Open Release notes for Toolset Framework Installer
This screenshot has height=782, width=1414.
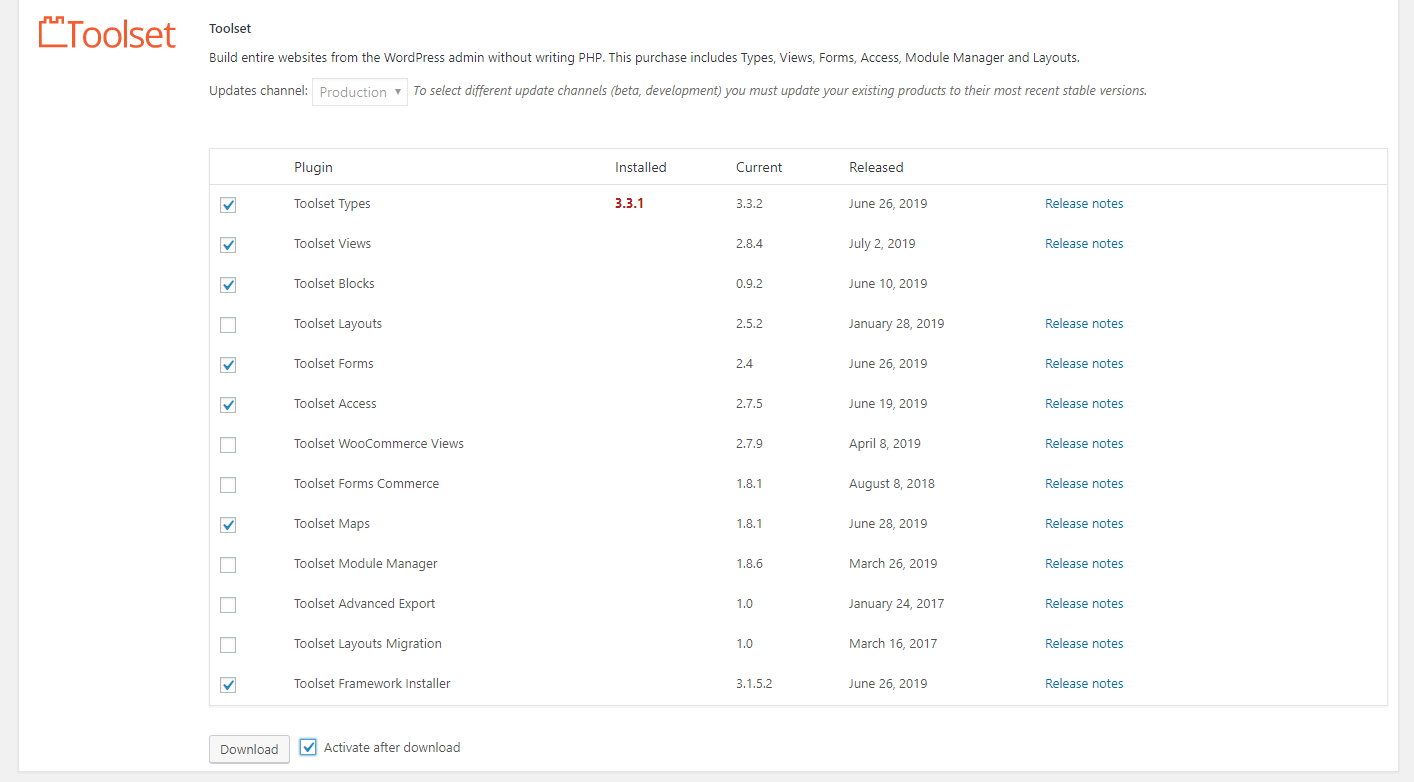[1084, 684]
